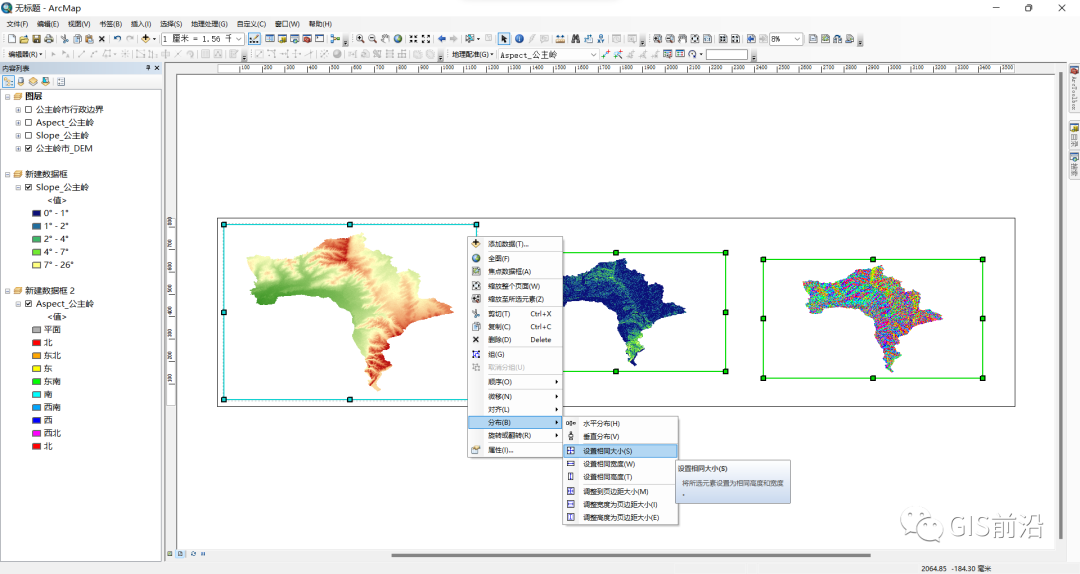Image resolution: width=1080 pixels, height=574 pixels.
Task: Click the layout Zoom In page icon
Action: click(658, 39)
